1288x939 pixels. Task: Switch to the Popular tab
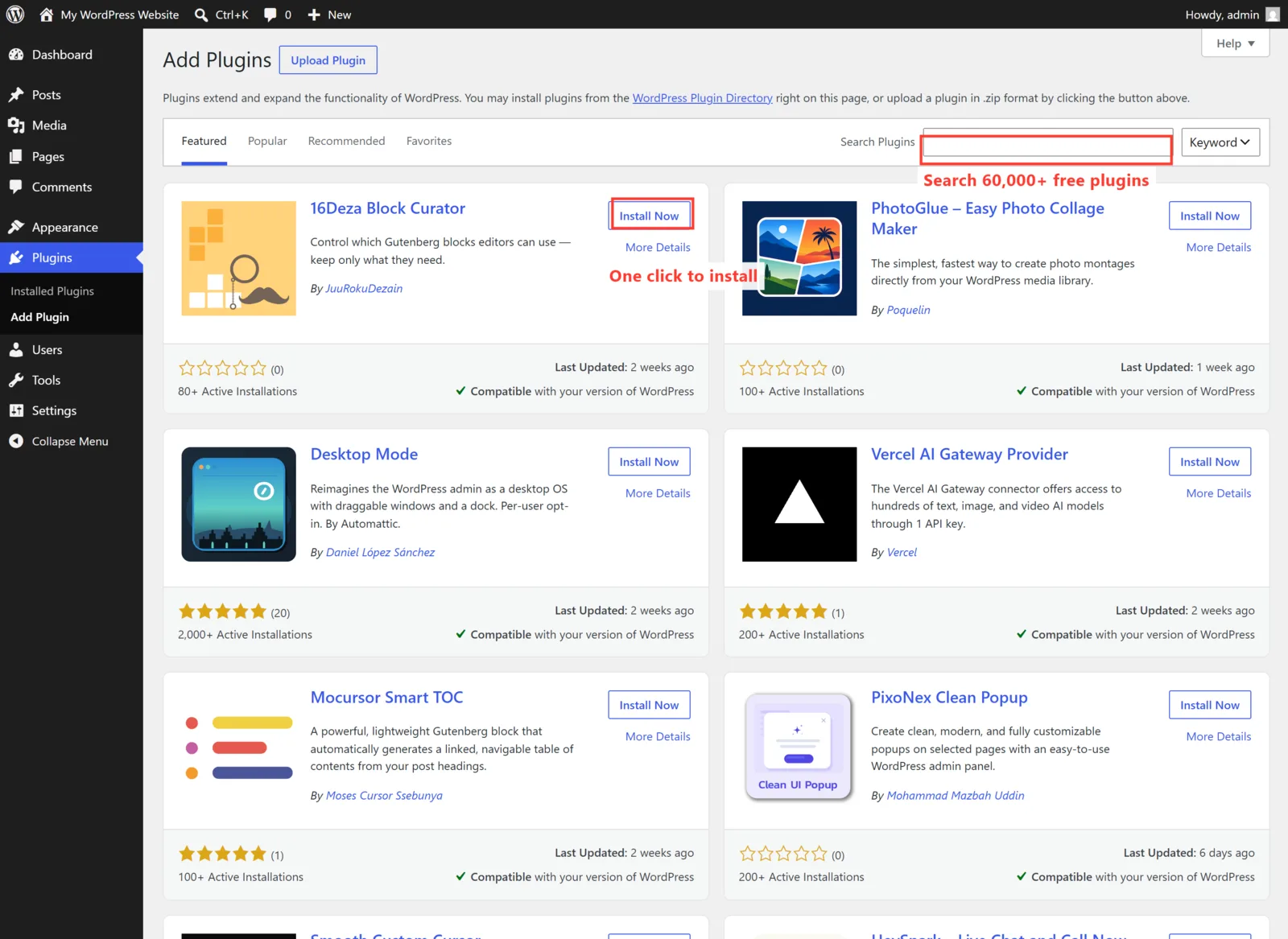(x=267, y=142)
